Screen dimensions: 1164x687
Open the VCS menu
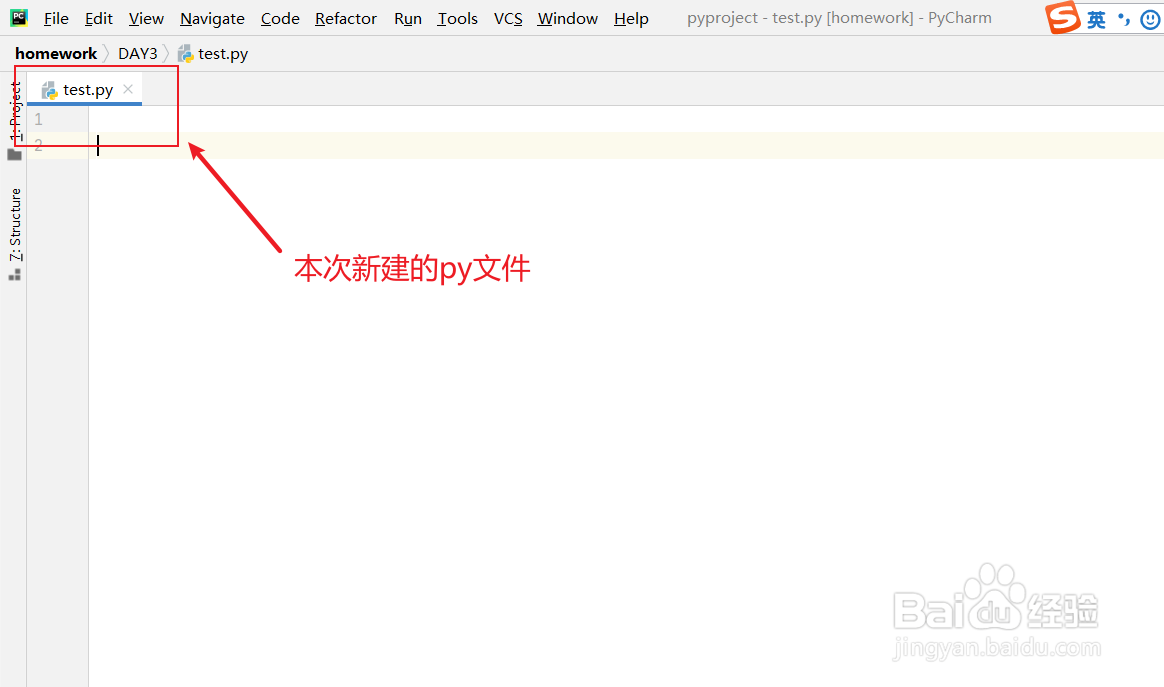point(507,18)
